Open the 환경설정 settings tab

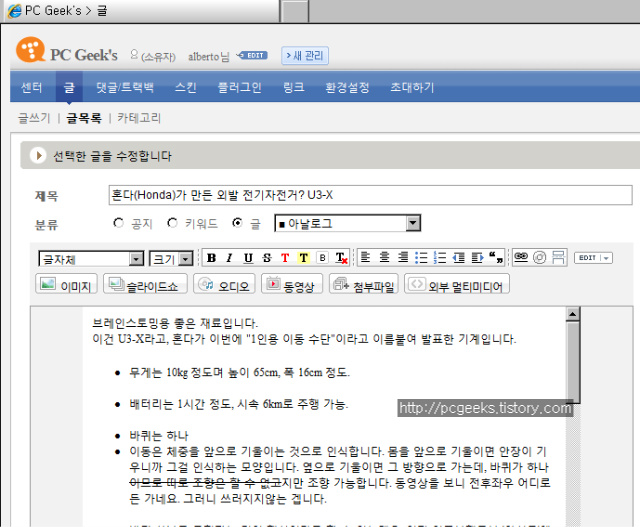coord(347,87)
